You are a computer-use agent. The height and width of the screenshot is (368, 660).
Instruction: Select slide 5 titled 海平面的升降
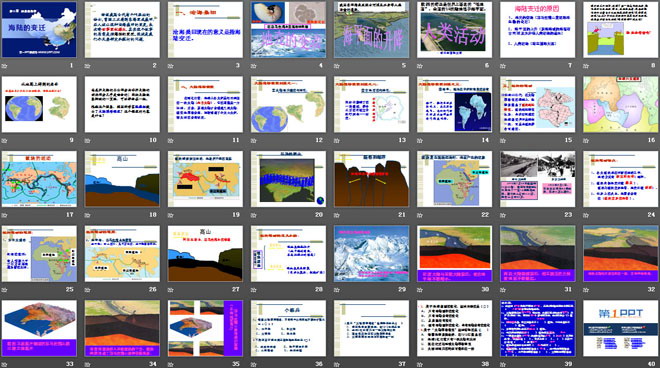(x=371, y=29)
